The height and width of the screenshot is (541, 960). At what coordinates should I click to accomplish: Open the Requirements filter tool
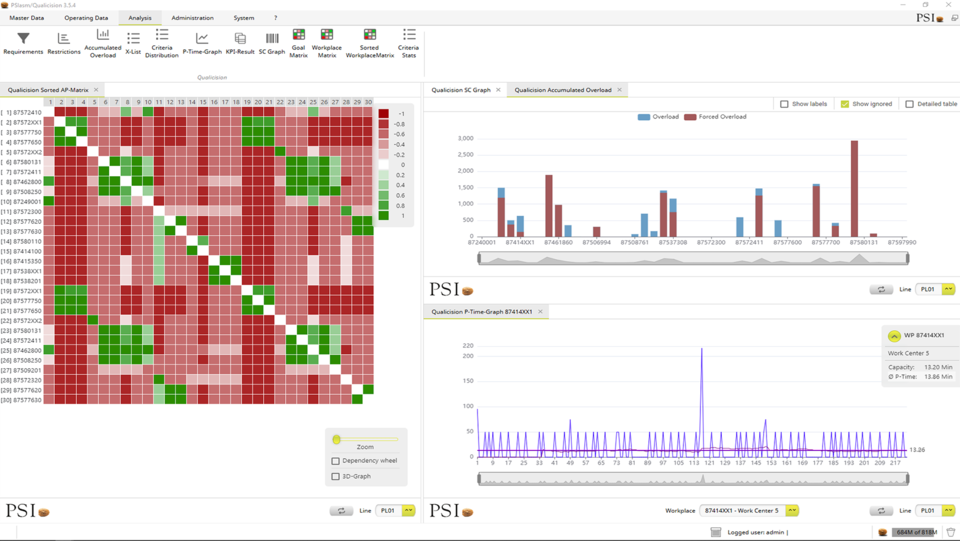point(23,44)
